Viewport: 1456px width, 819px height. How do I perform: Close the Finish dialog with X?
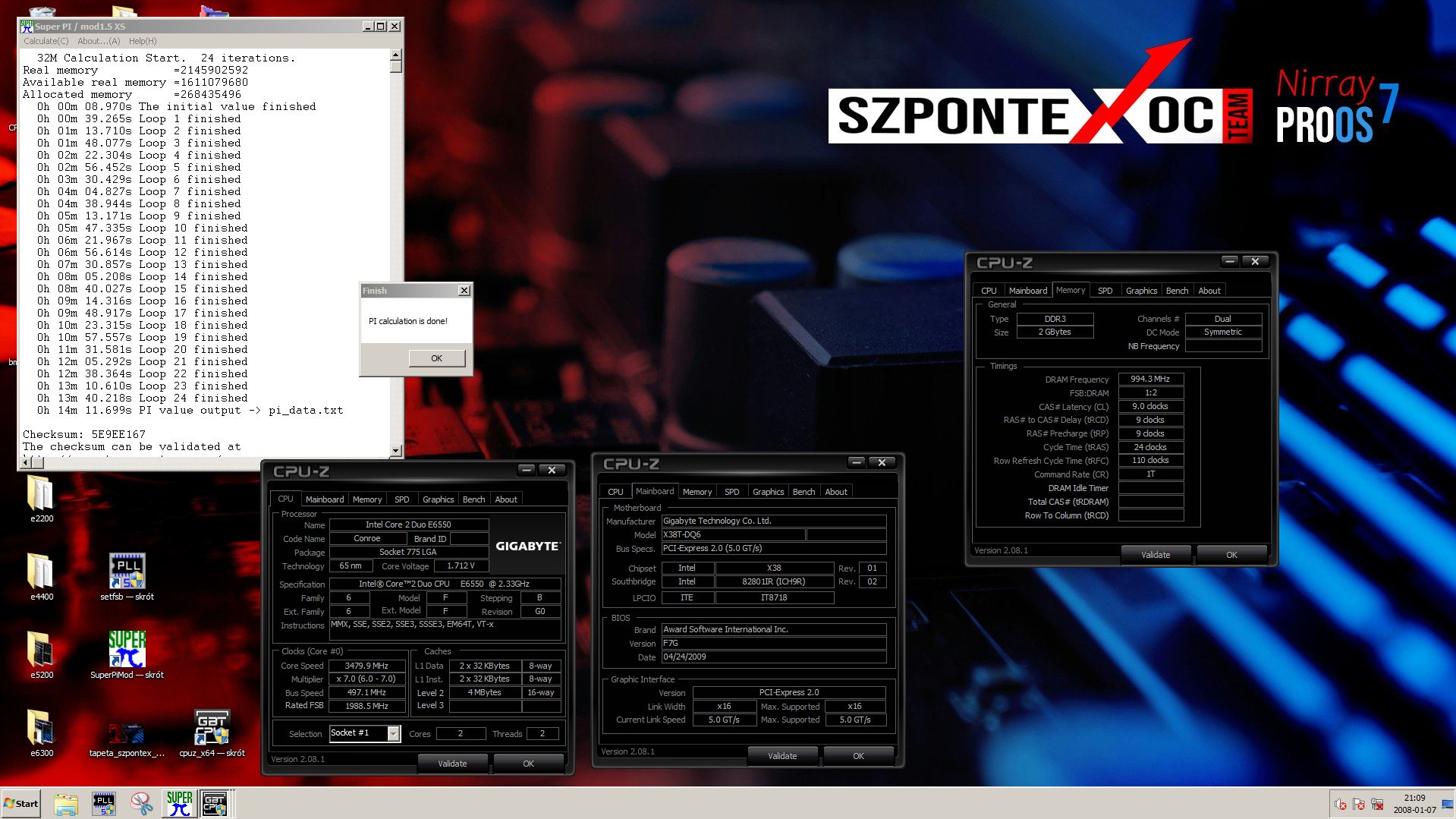[464, 291]
